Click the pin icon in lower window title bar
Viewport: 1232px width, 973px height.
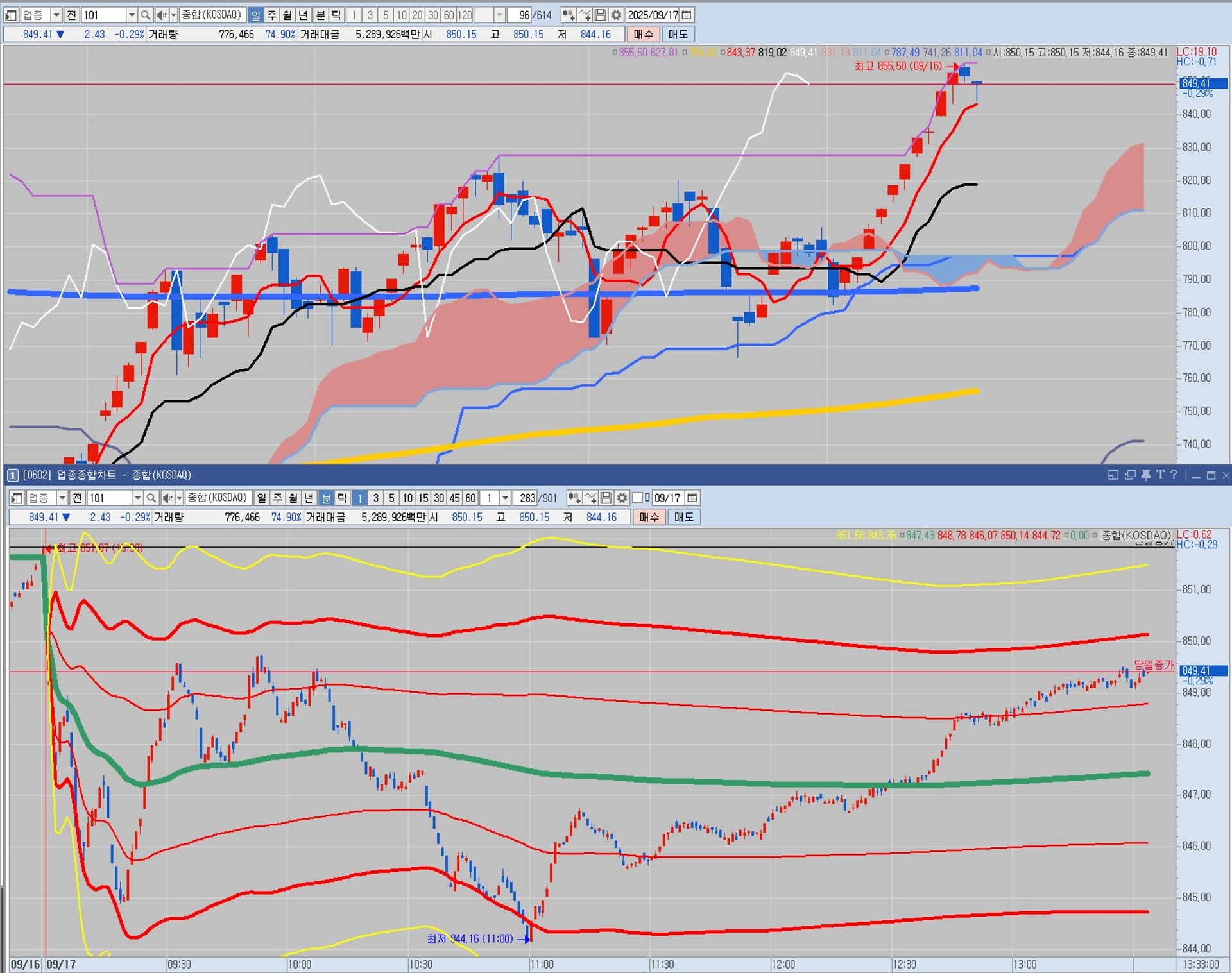pos(1145,475)
